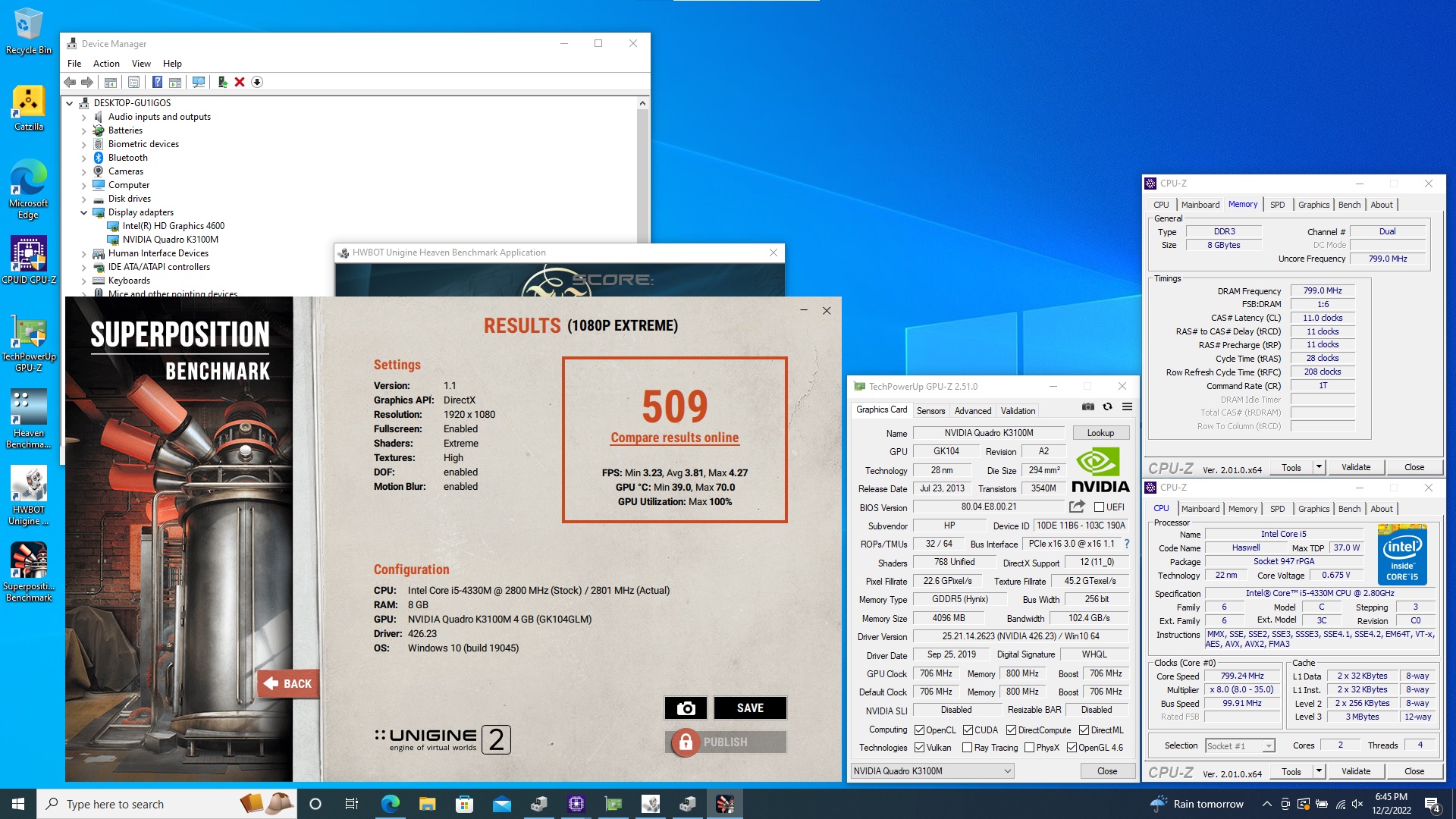Toggle the DirectCompute checkbox
This screenshot has height=819, width=1456.
coord(1011,730)
